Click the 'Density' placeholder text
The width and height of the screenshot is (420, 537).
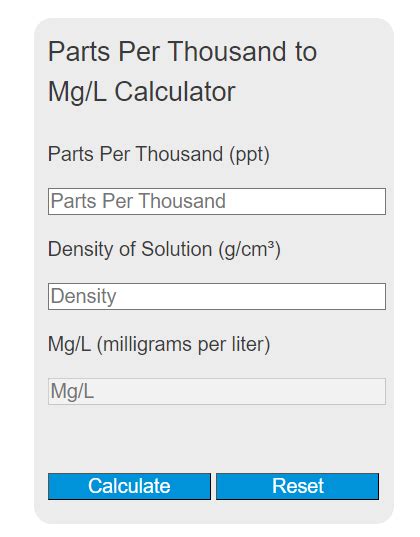point(84,296)
